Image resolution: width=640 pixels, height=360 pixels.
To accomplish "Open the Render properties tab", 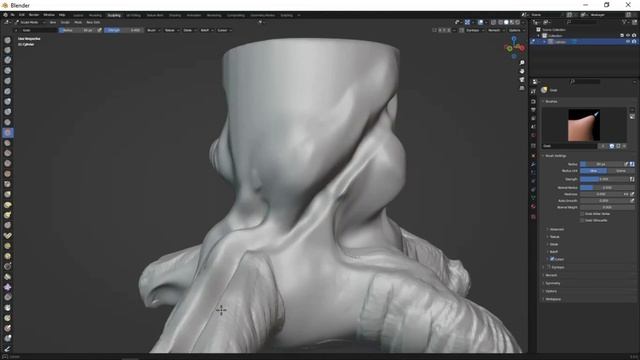I will pos(533,102).
